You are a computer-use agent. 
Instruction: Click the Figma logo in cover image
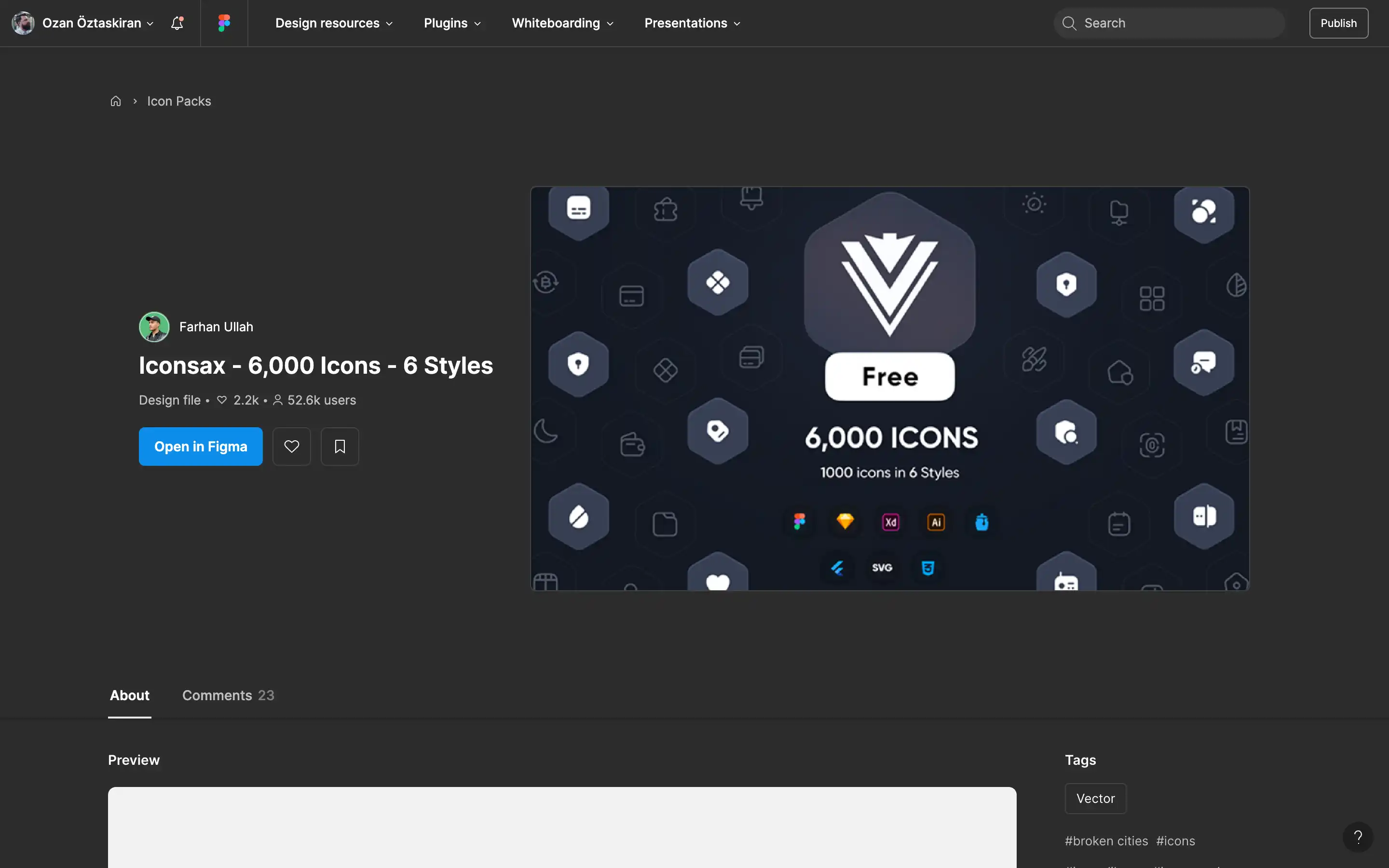click(x=799, y=521)
